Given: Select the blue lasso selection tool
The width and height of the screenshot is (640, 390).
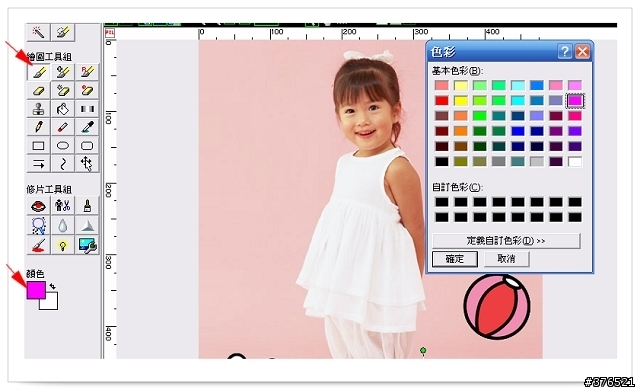Looking at the screenshot, I should pyautogui.click(x=38, y=226).
